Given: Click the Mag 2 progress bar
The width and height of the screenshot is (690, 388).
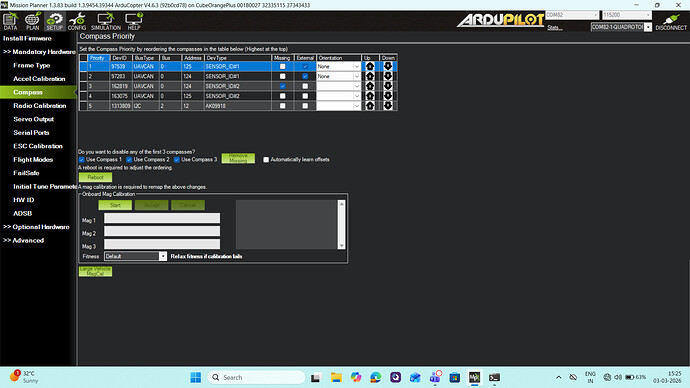Looking at the screenshot, I should [x=162, y=231].
